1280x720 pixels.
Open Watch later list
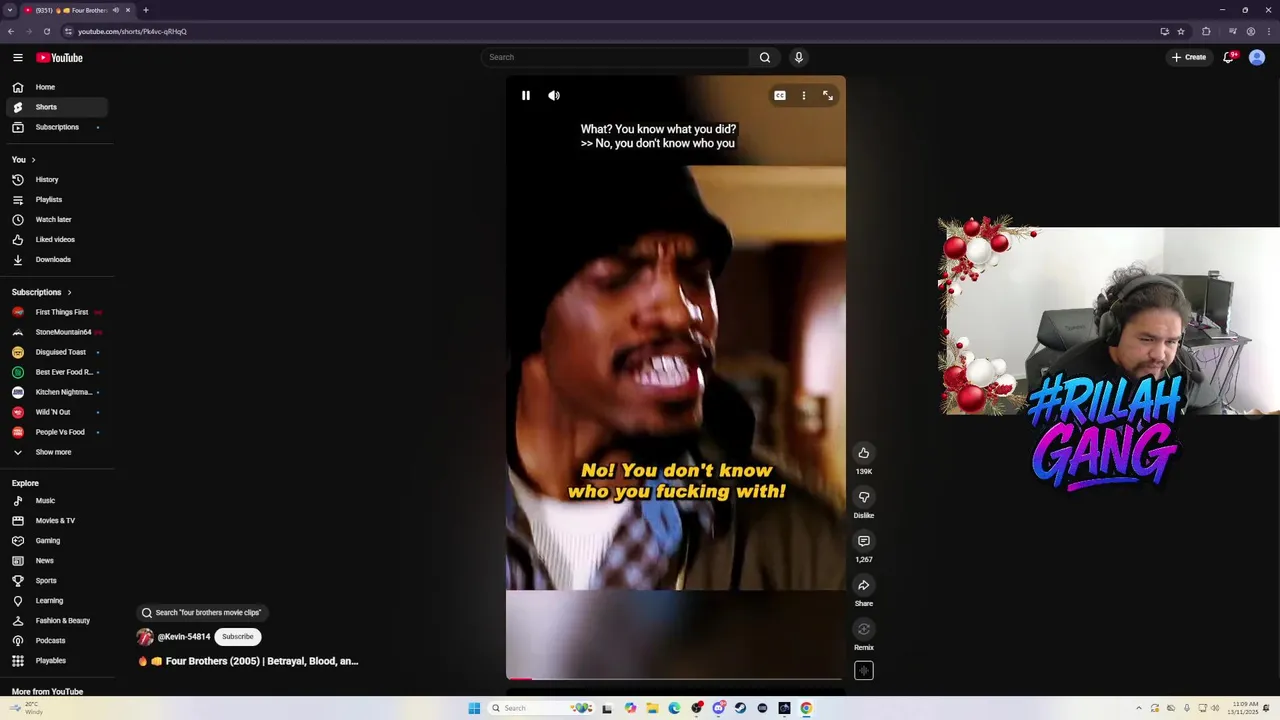point(56,220)
